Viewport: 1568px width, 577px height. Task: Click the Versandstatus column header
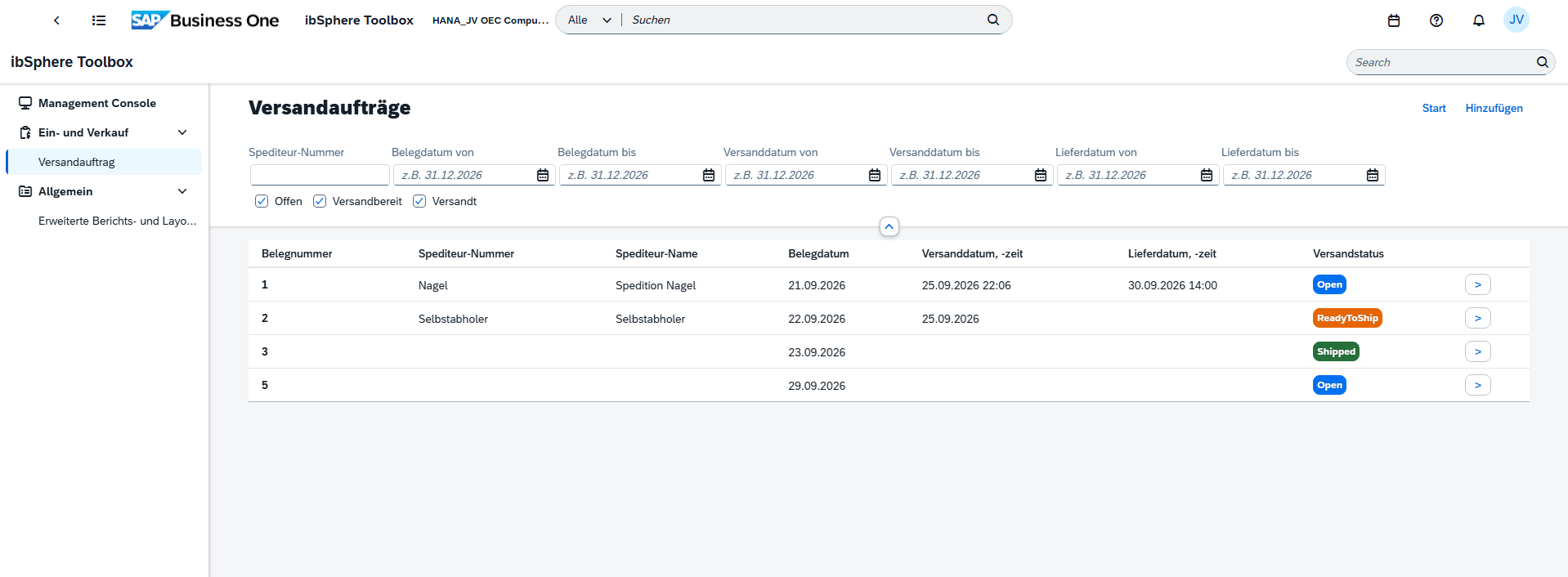1348,253
